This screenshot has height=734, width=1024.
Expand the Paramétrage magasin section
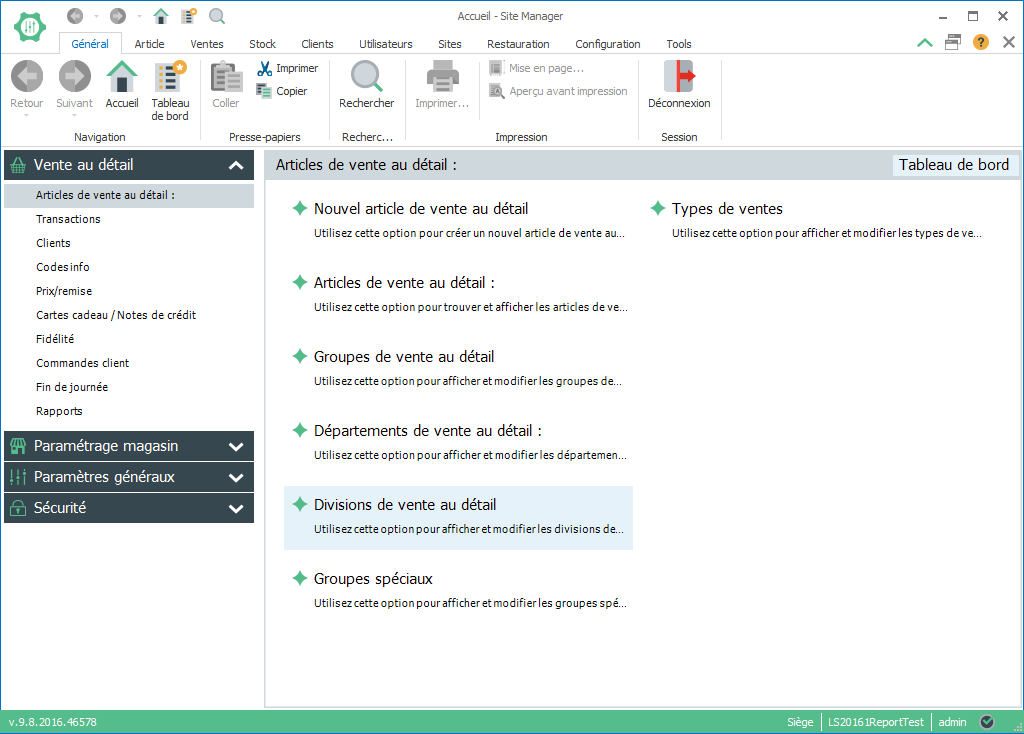[x=236, y=447]
